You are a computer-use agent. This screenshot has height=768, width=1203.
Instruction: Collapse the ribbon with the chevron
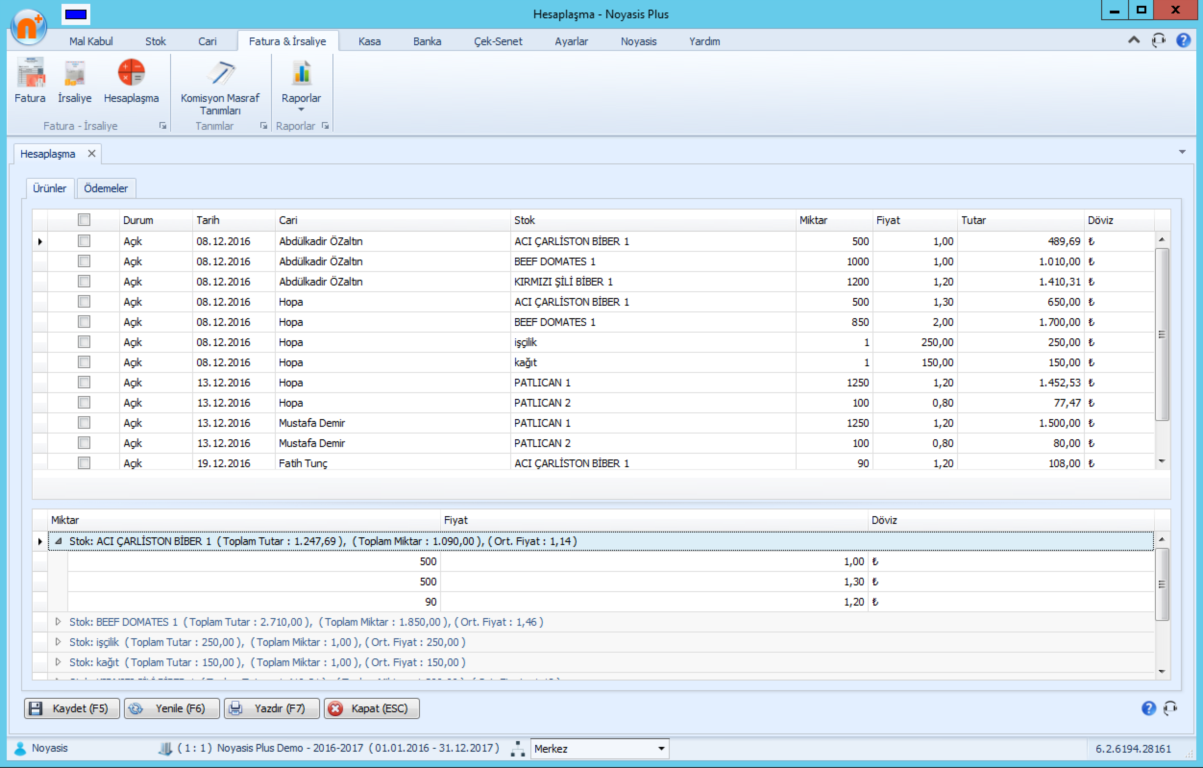1134,41
